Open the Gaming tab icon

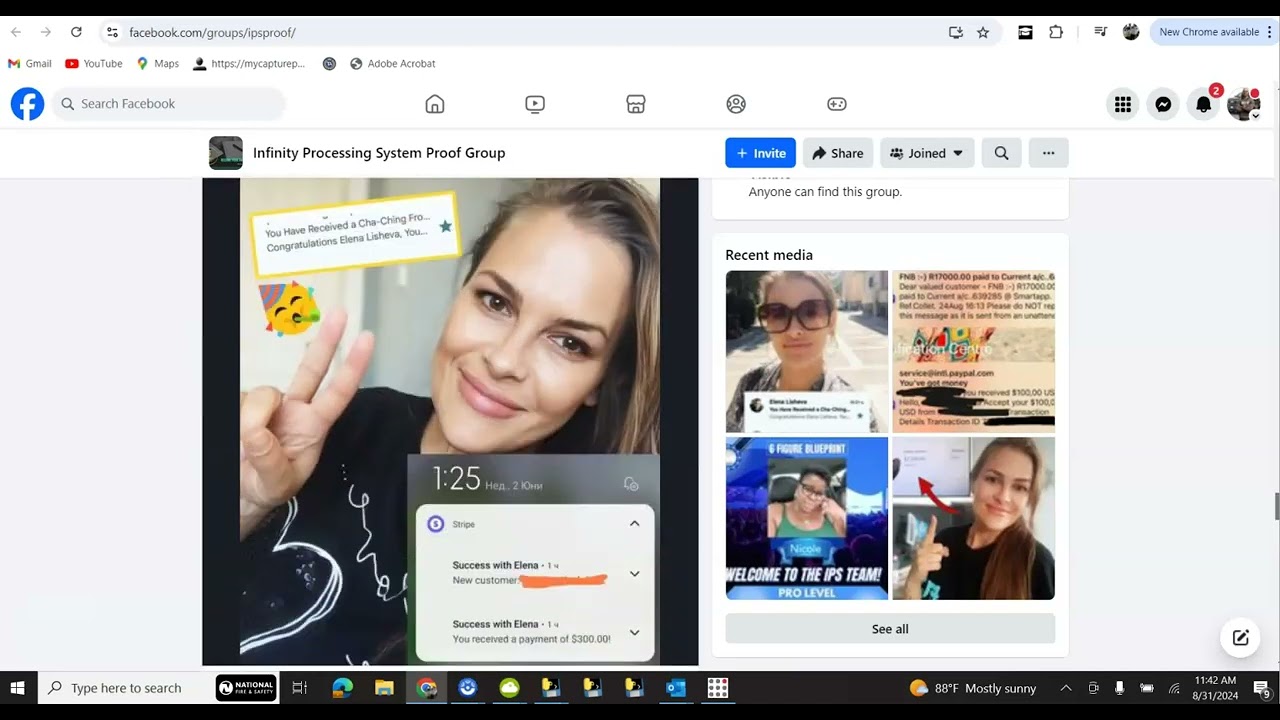tap(837, 104)
